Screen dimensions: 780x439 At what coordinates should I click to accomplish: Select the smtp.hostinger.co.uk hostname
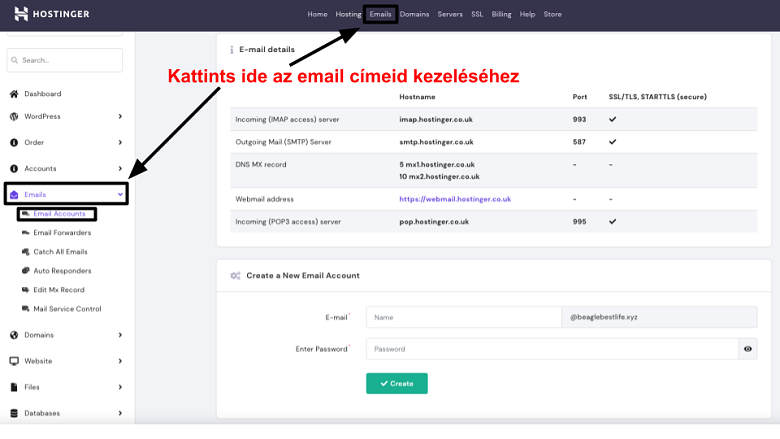coord(436,142)
